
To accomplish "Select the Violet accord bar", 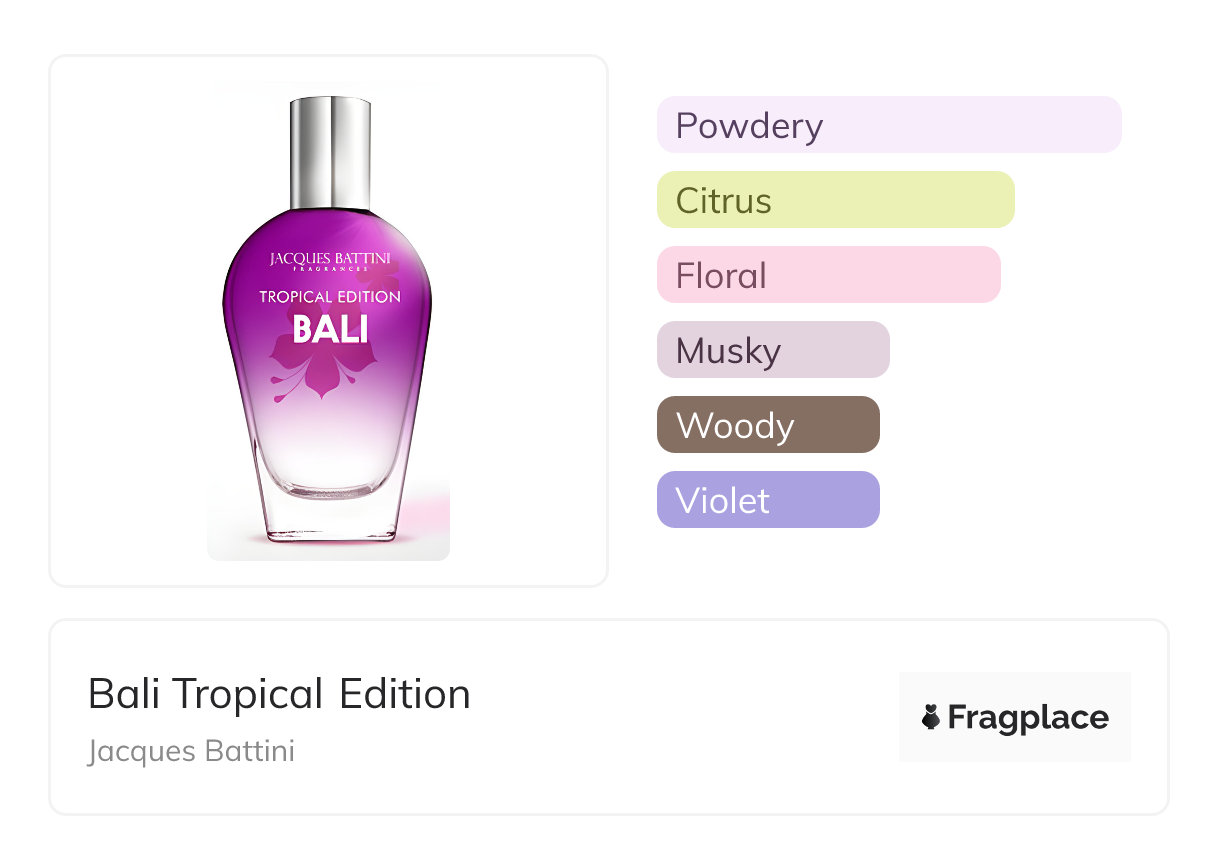I will pos(768,500).
